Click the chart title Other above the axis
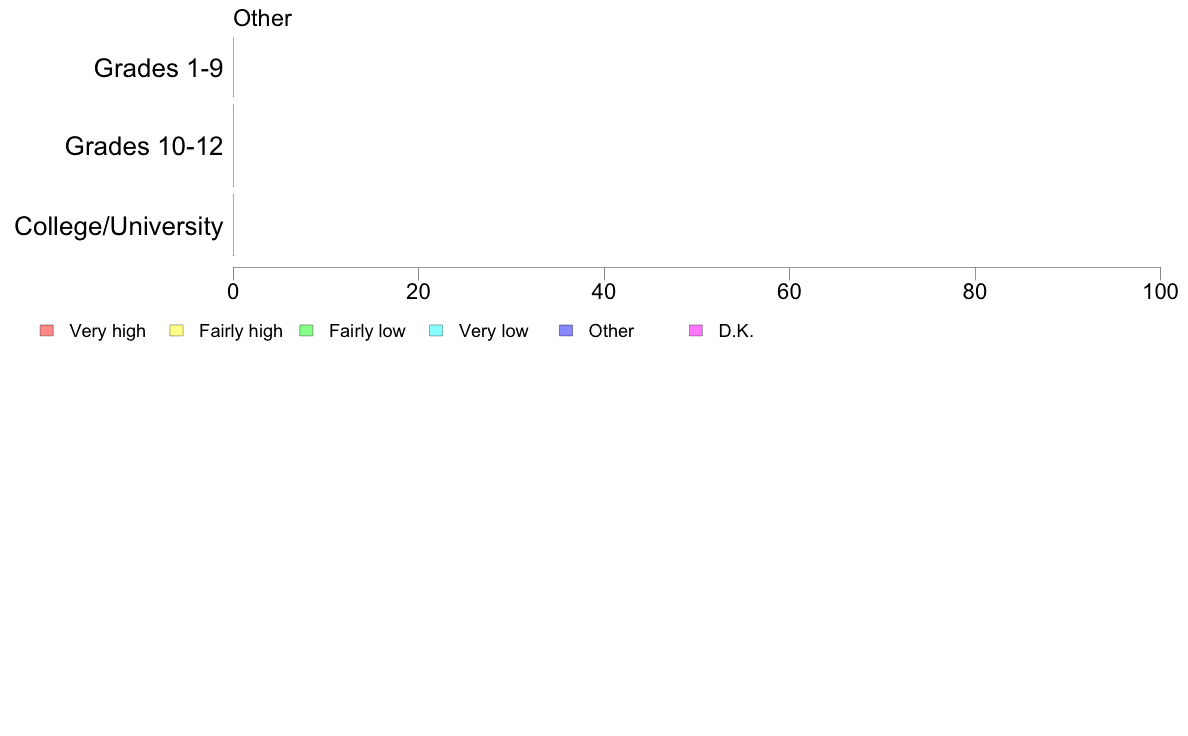Screen dimensions: 1188x736 coord(262,18)
